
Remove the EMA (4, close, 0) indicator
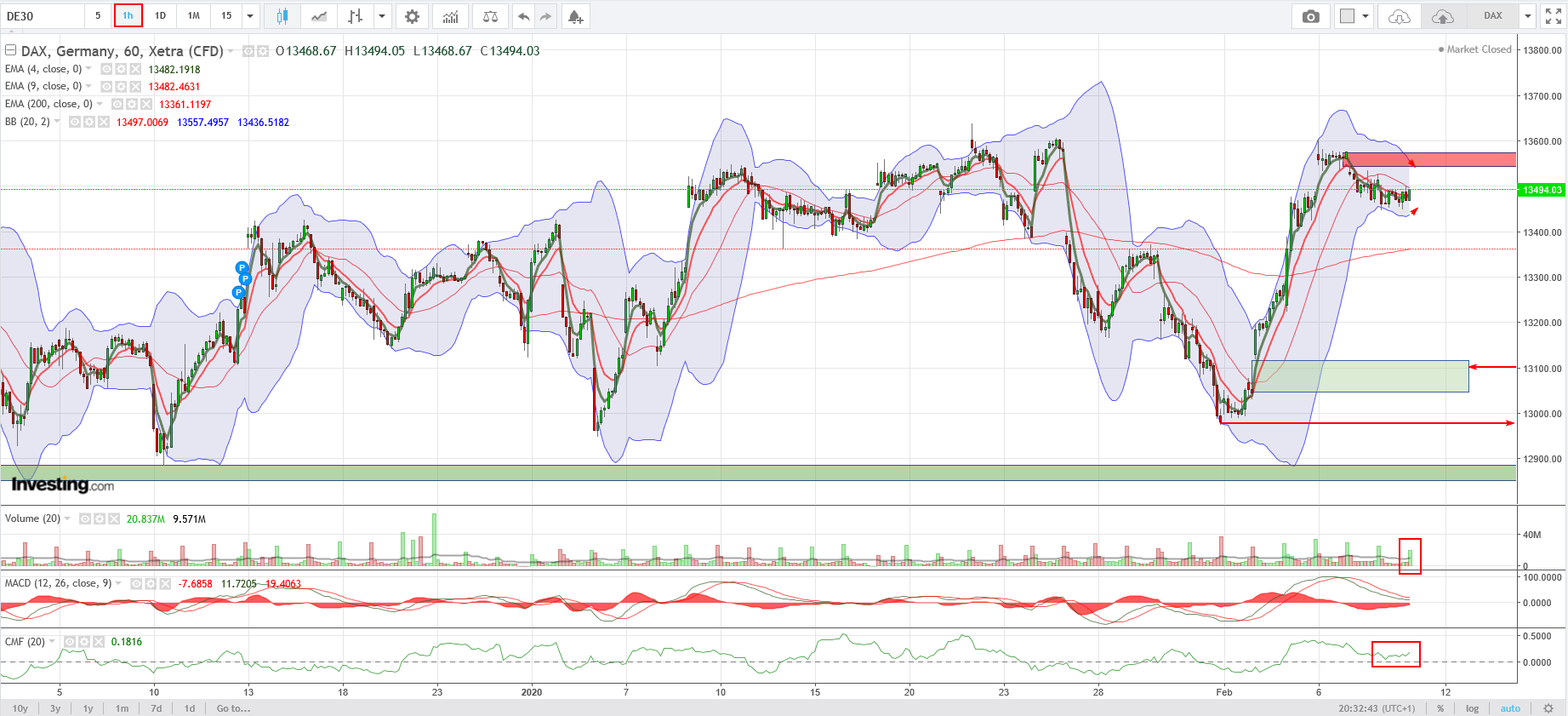click(135, 69)
